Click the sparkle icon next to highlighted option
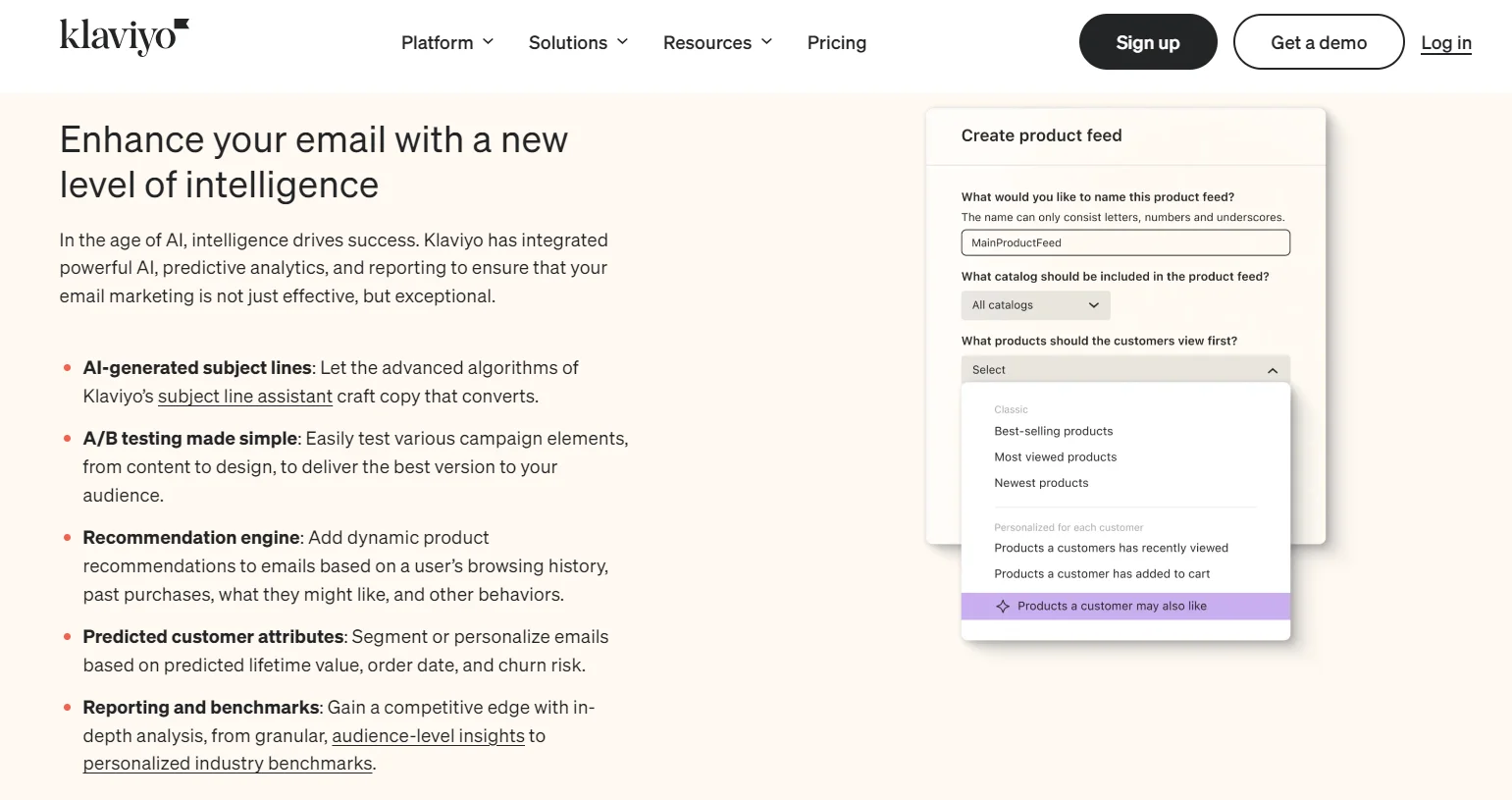Screen dimensions: 1512x800 pos(1002,606)
